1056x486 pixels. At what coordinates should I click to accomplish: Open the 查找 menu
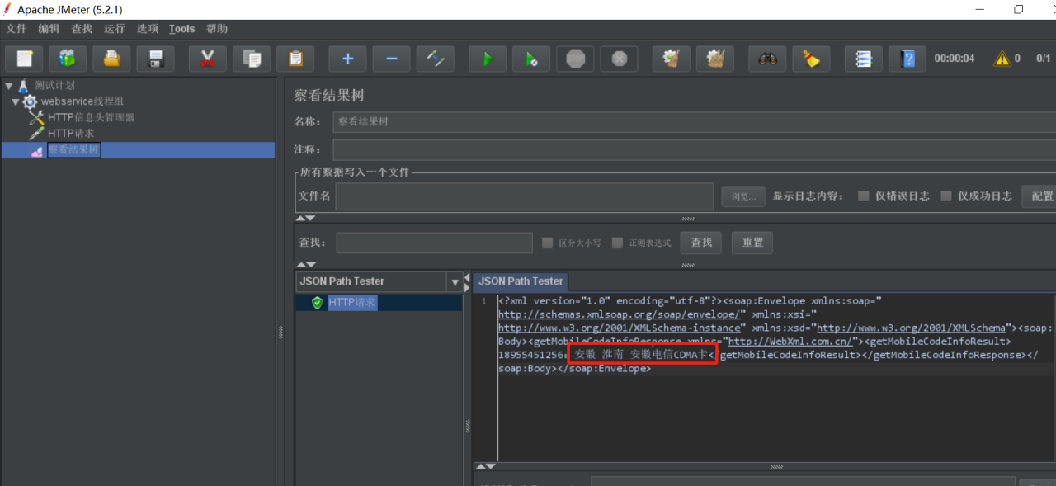point(81,29)
